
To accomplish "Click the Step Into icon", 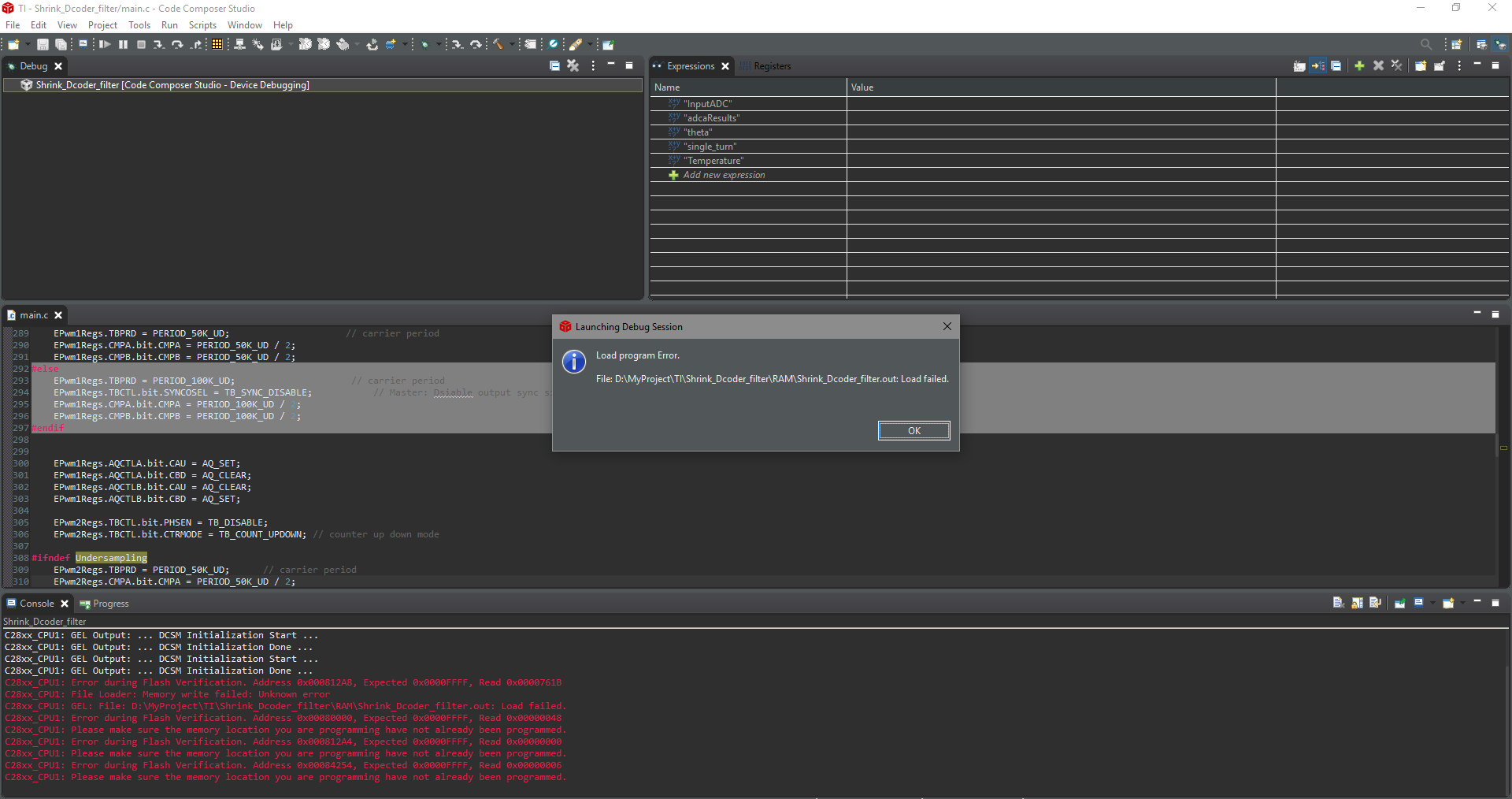I will [159, 45].
